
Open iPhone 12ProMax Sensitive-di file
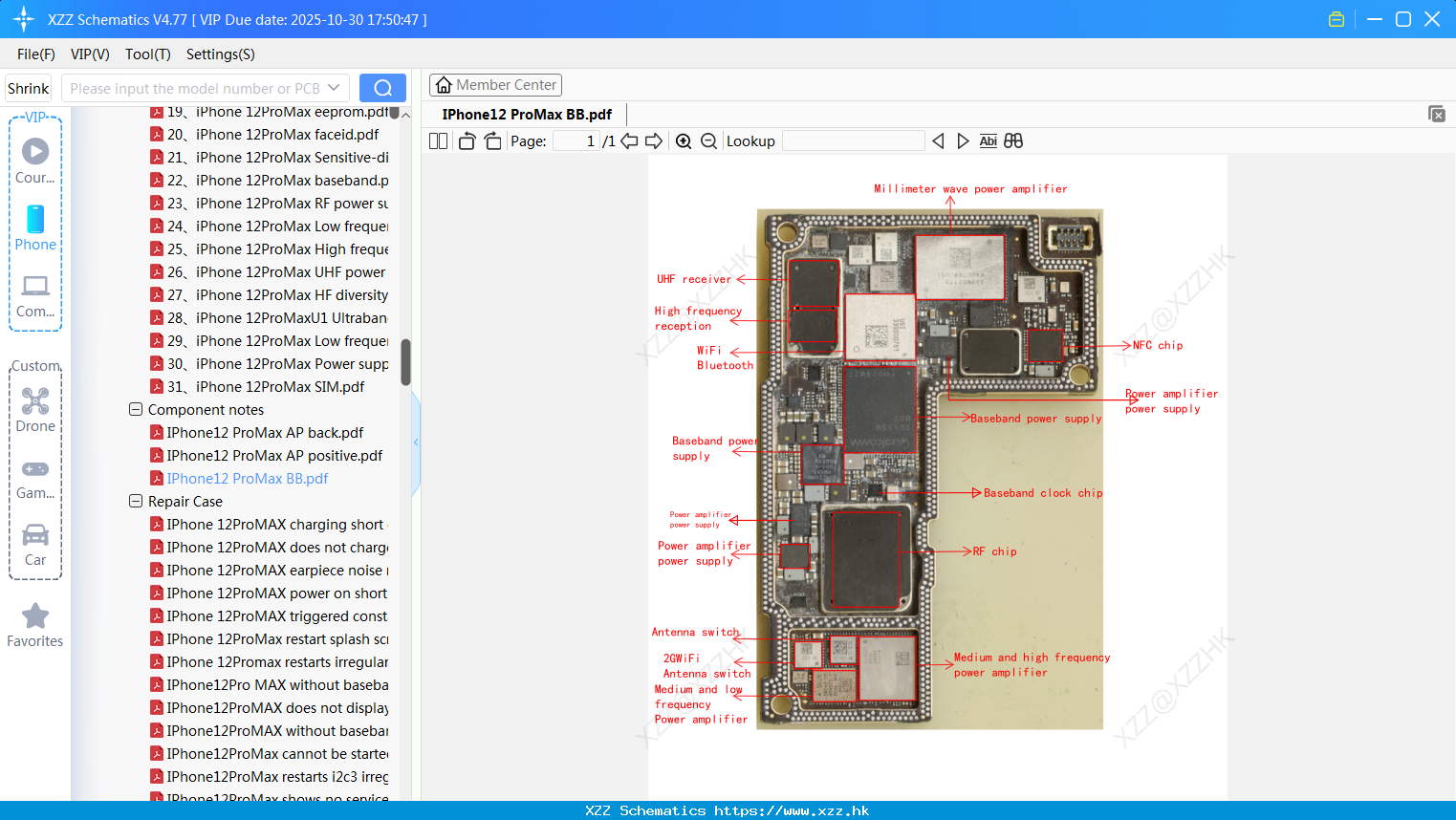[x=269, y=158]
